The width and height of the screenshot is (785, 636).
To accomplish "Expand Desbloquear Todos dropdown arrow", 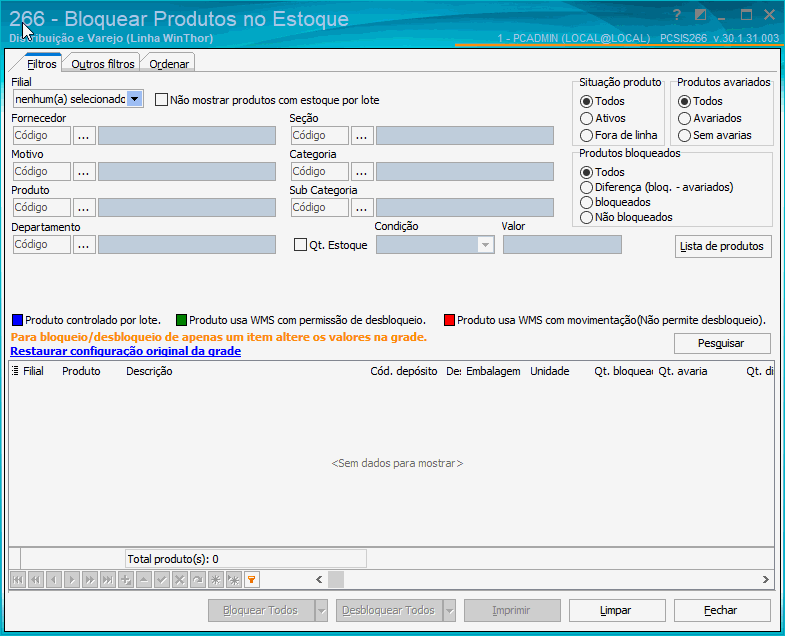I will click(450, 610).
